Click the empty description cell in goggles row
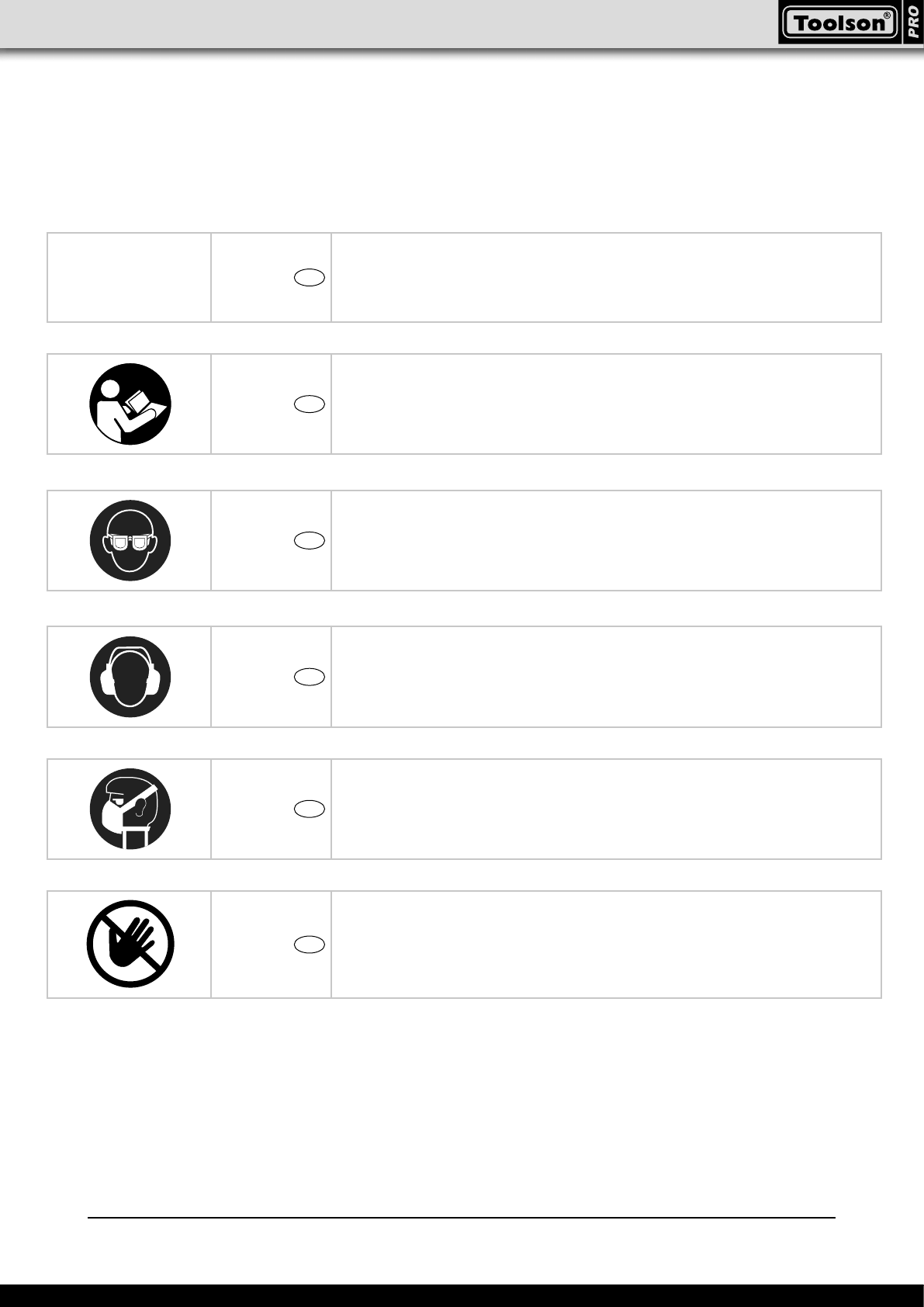 pos(606,540)
